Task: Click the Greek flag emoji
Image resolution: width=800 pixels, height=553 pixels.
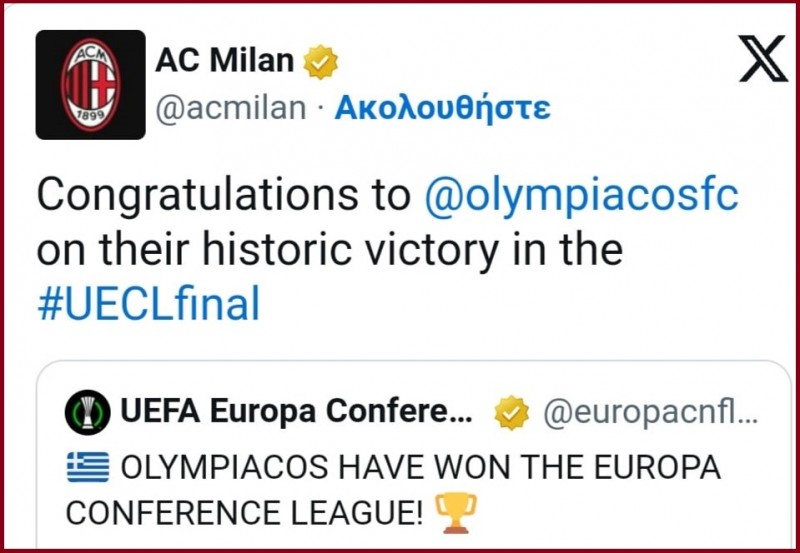Action: click(x=88, y=467)
